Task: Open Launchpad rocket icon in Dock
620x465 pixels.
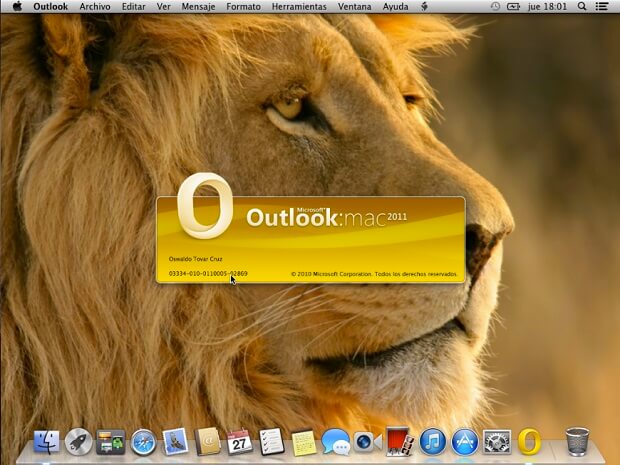Action: pyautogui.click(x=78, y=442)
